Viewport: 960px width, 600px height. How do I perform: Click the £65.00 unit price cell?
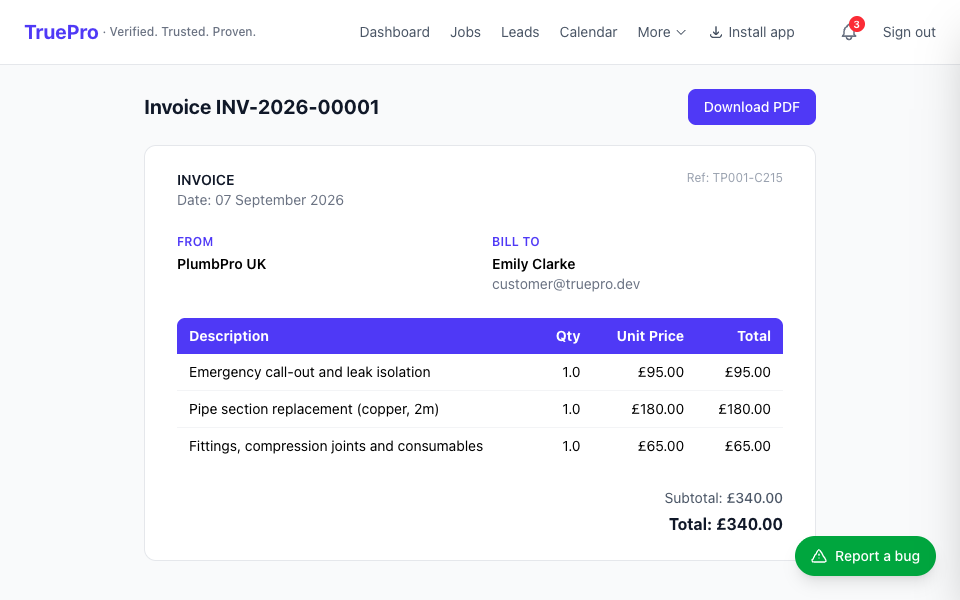pos(661,446)
